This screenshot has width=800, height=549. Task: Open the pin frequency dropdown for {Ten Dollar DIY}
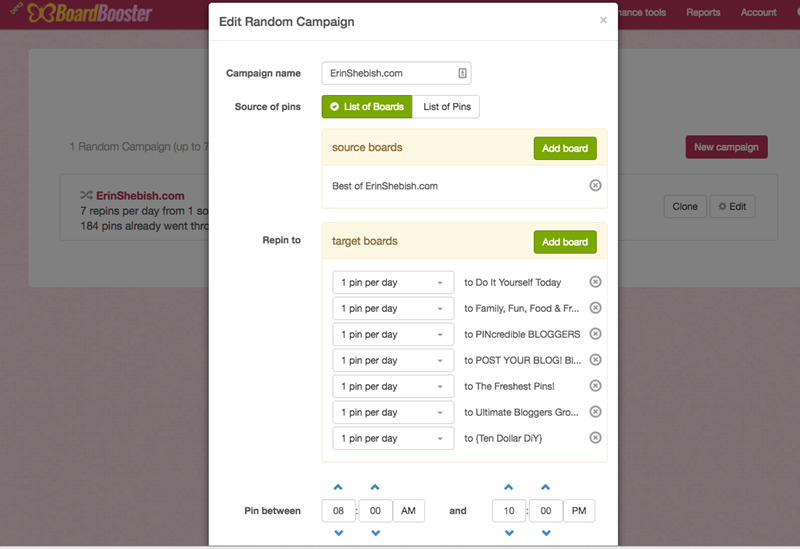coord(393,438)
